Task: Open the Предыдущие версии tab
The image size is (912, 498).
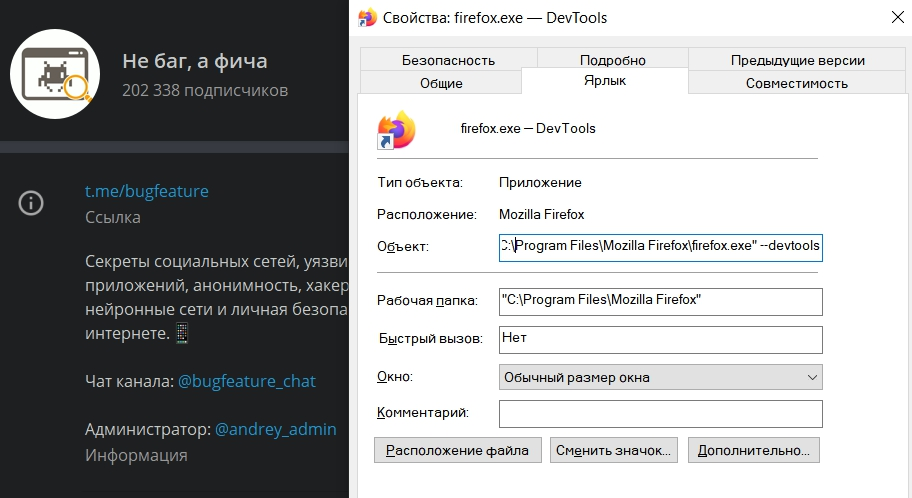Action: tap(797, 60)
